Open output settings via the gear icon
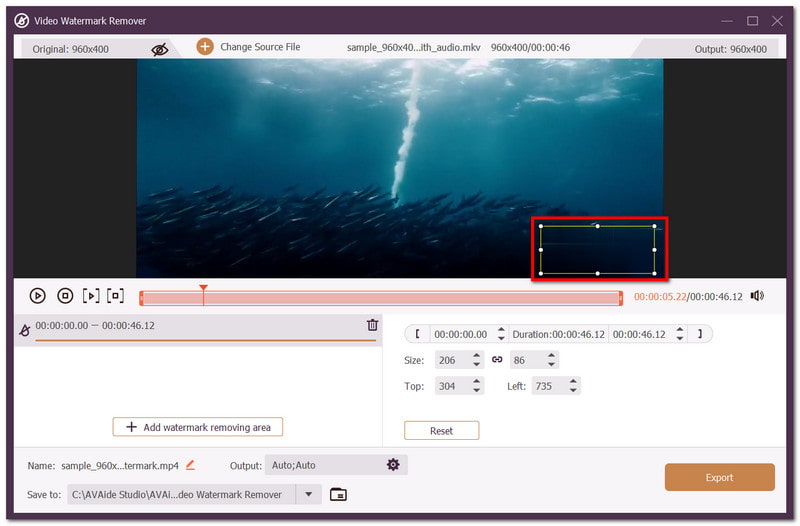This screenshot has width=800, height=526. tap(393, 465)
